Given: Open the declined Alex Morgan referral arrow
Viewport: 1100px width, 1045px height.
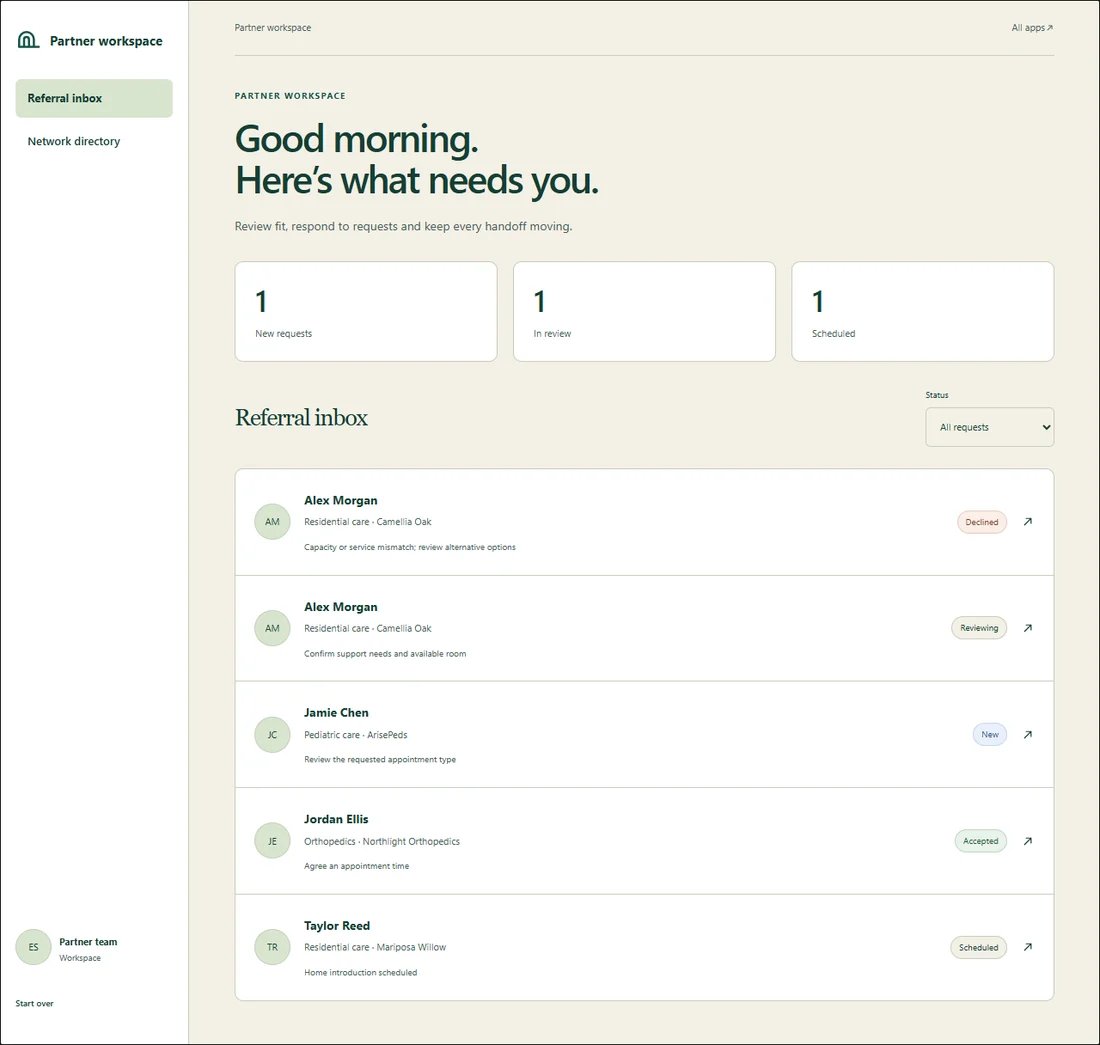Looking at the screenshot, I should [1028, 522].
